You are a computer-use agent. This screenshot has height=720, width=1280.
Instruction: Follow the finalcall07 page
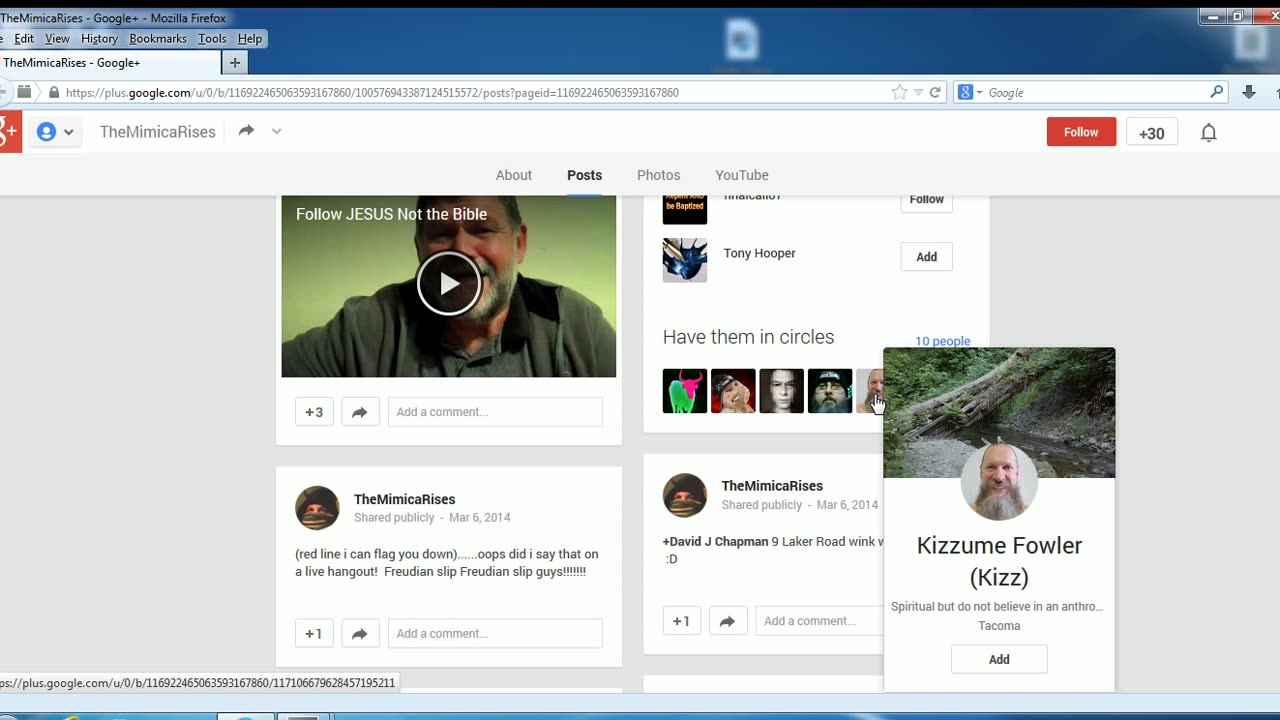(x=927, y=200)
